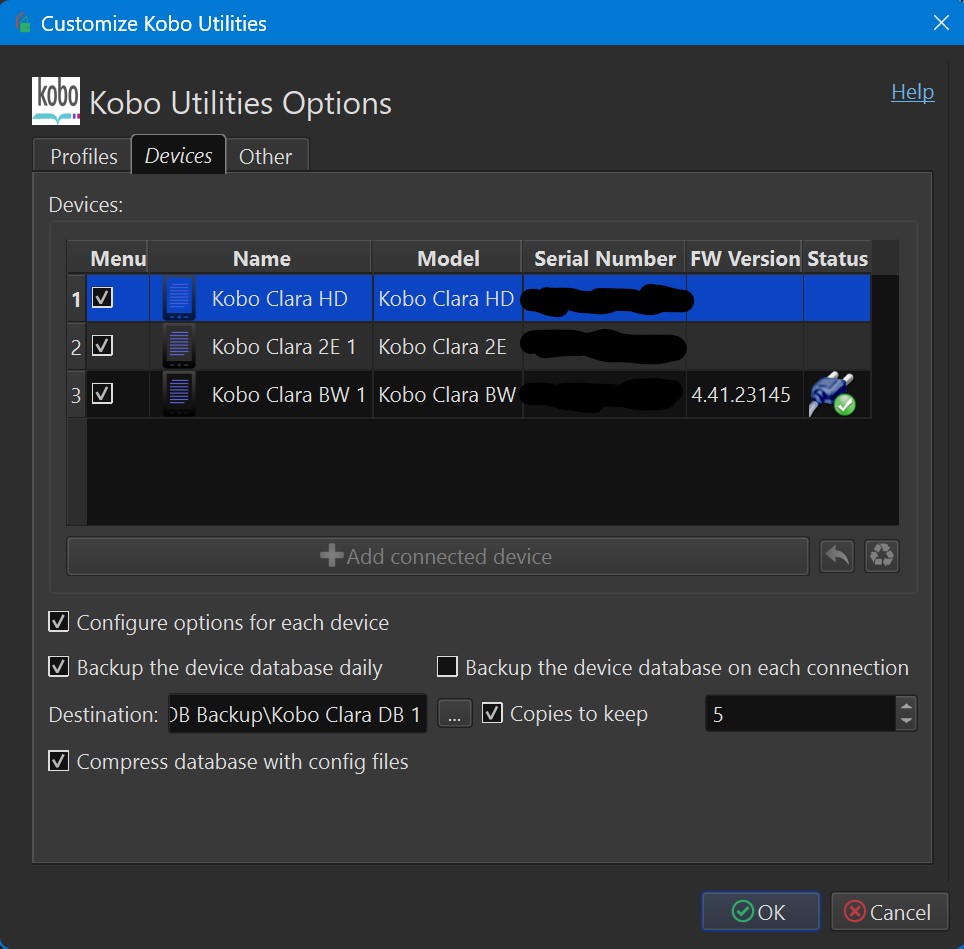Increase copies to keep with up arrow
The height and width of the screenshot is (949, 964).
point(906,705)
